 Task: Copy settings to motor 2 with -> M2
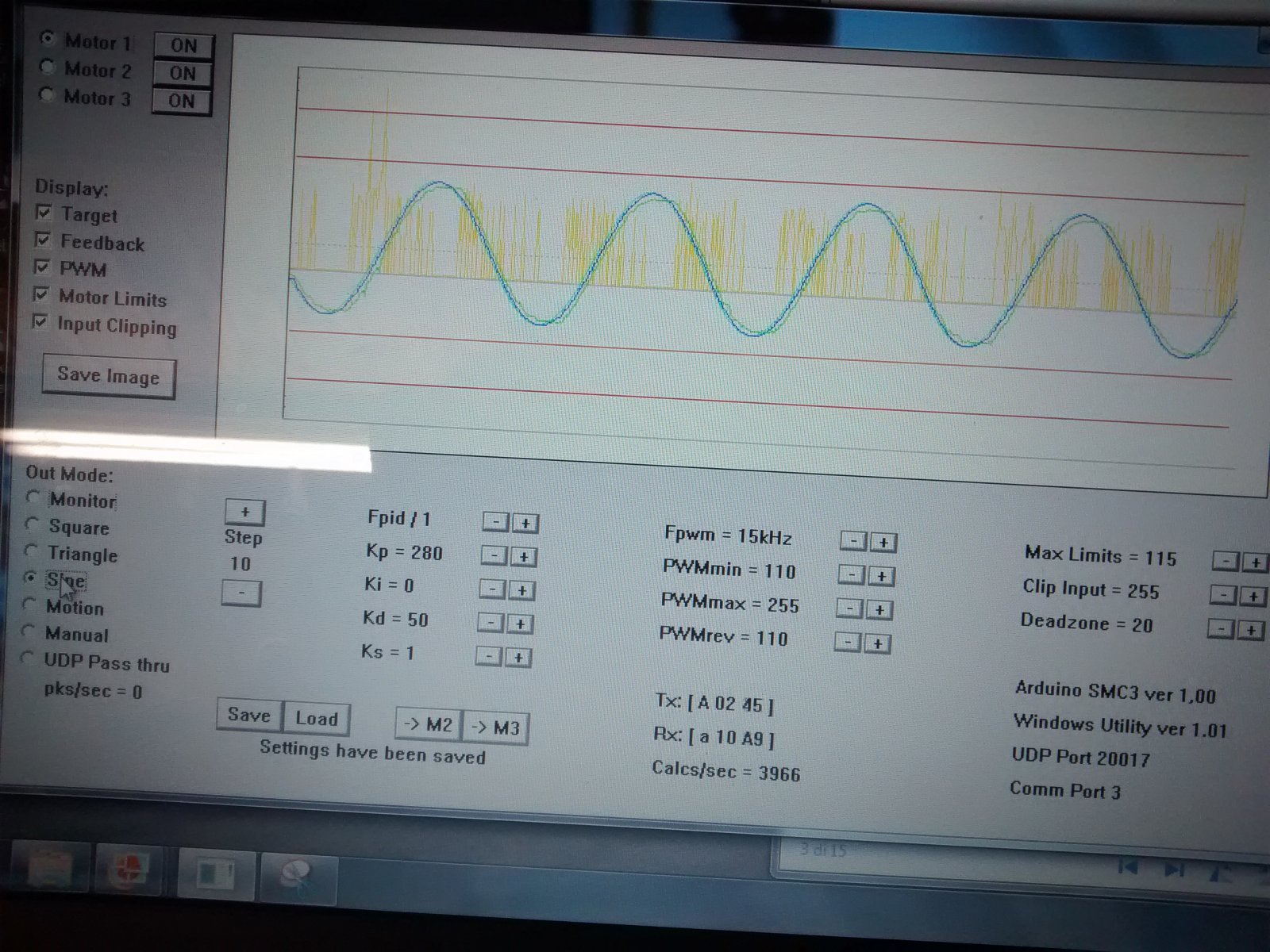click(428, 725)
